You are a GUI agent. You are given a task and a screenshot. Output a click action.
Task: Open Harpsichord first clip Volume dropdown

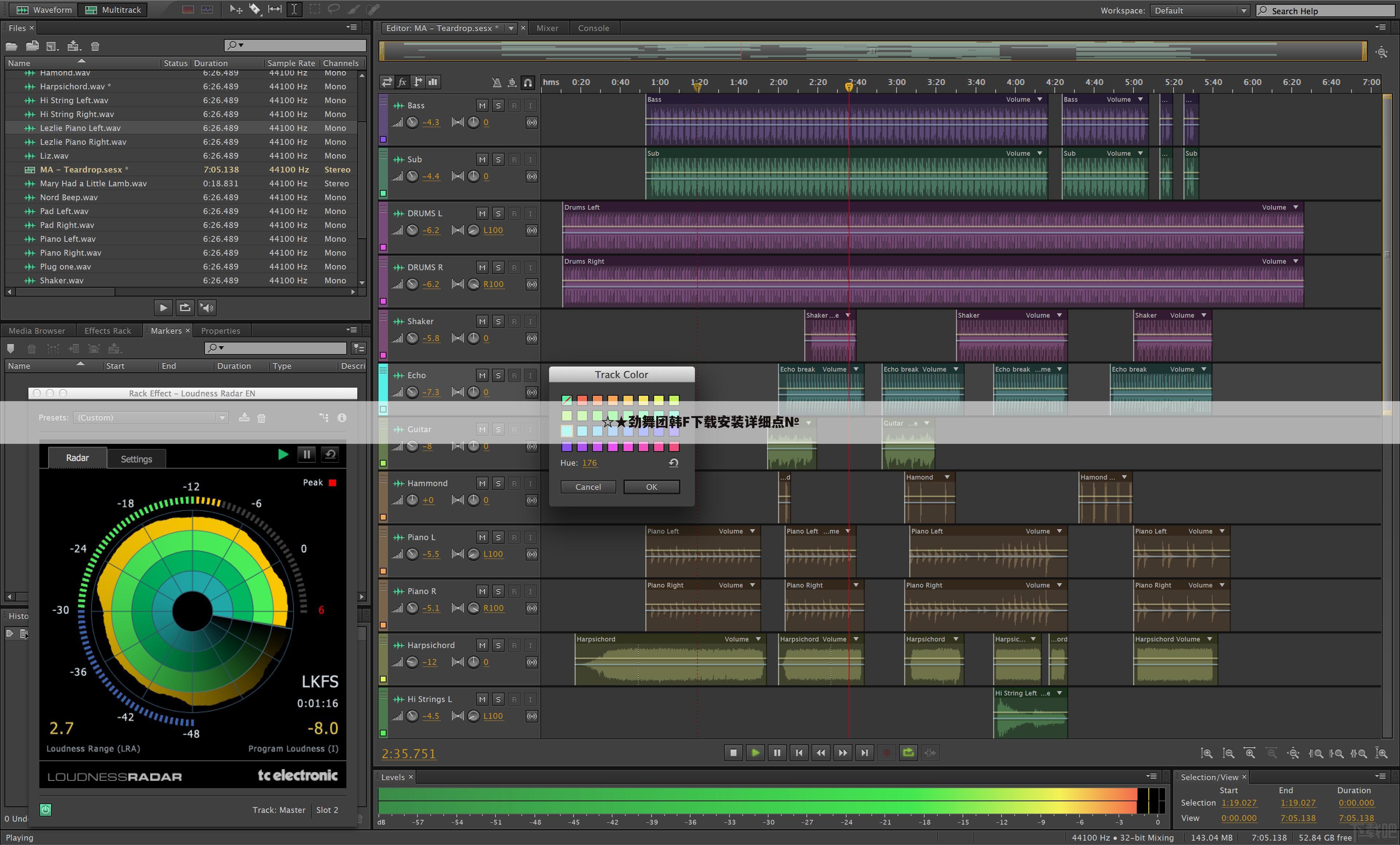click(758, 639)
